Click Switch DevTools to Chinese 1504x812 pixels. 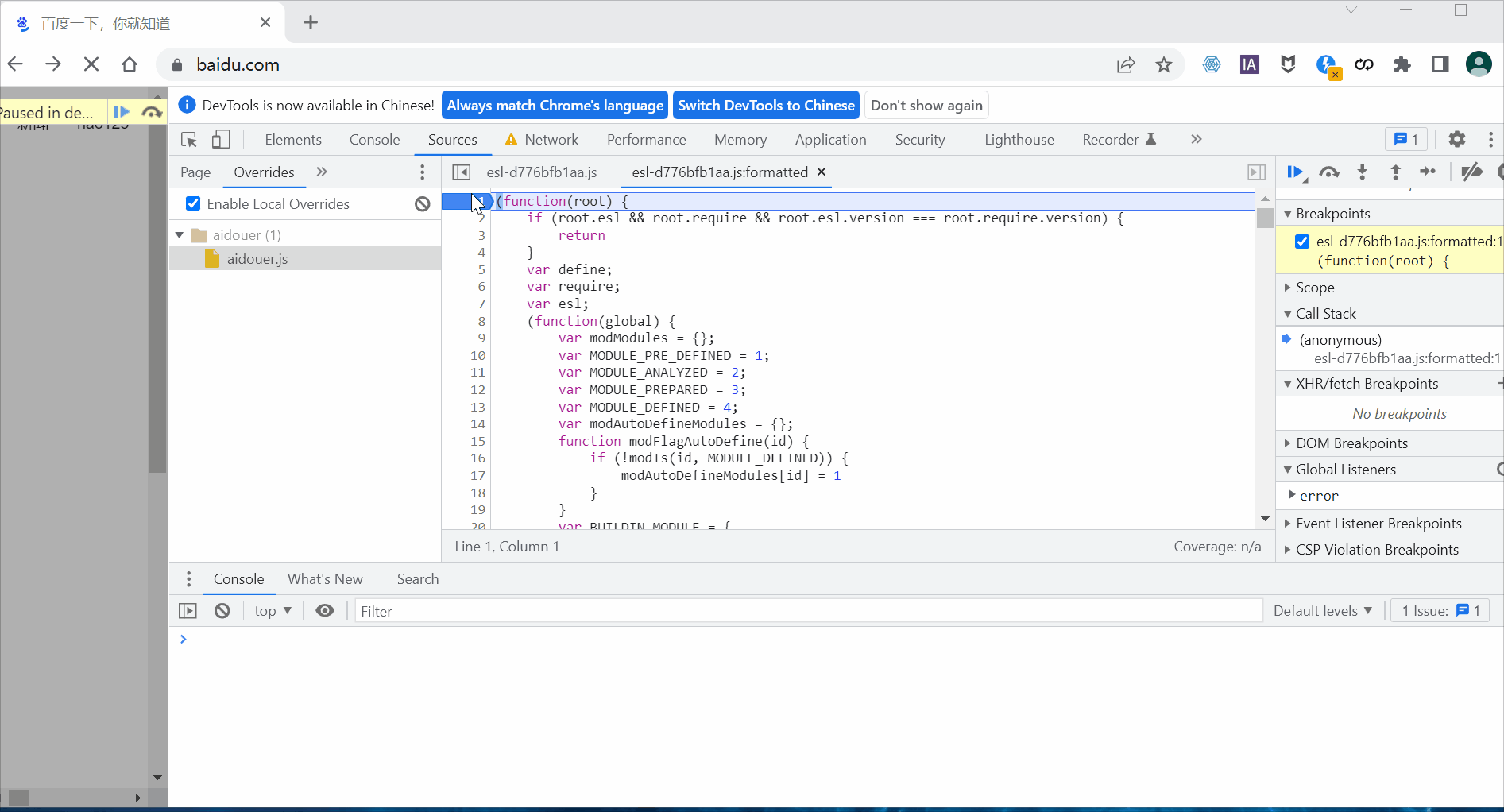pos(766,106)
